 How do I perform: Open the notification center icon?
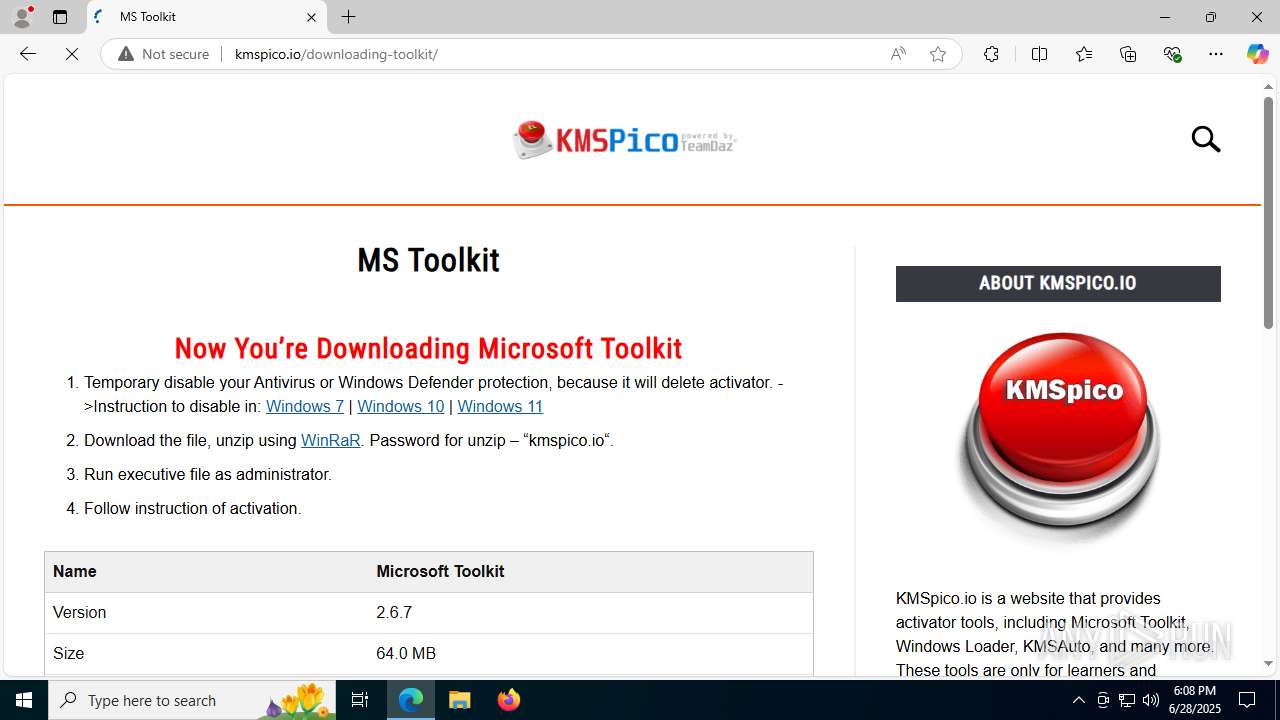tap(1247, 700)
